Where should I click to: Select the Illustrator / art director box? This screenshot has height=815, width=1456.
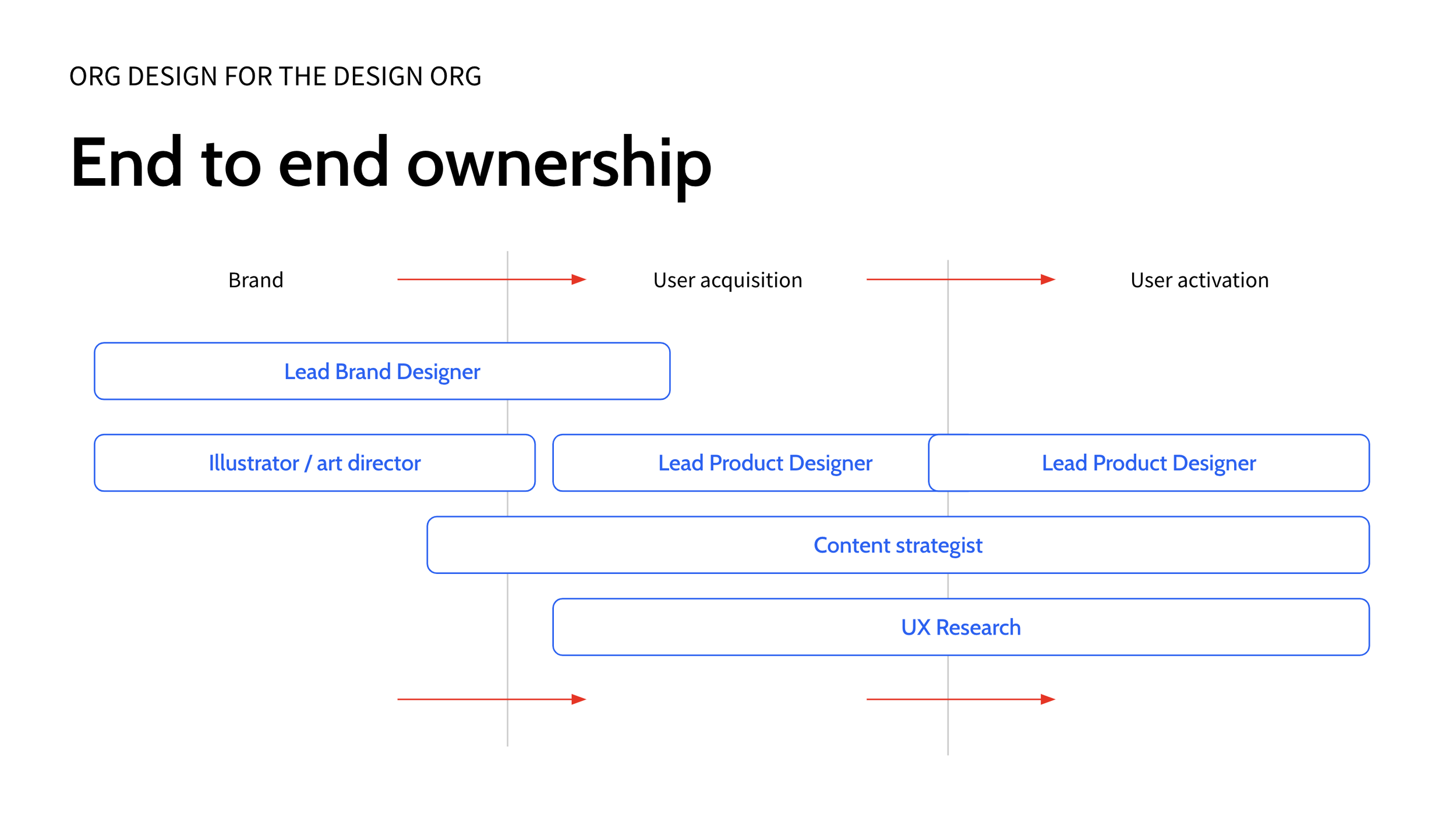314,463
